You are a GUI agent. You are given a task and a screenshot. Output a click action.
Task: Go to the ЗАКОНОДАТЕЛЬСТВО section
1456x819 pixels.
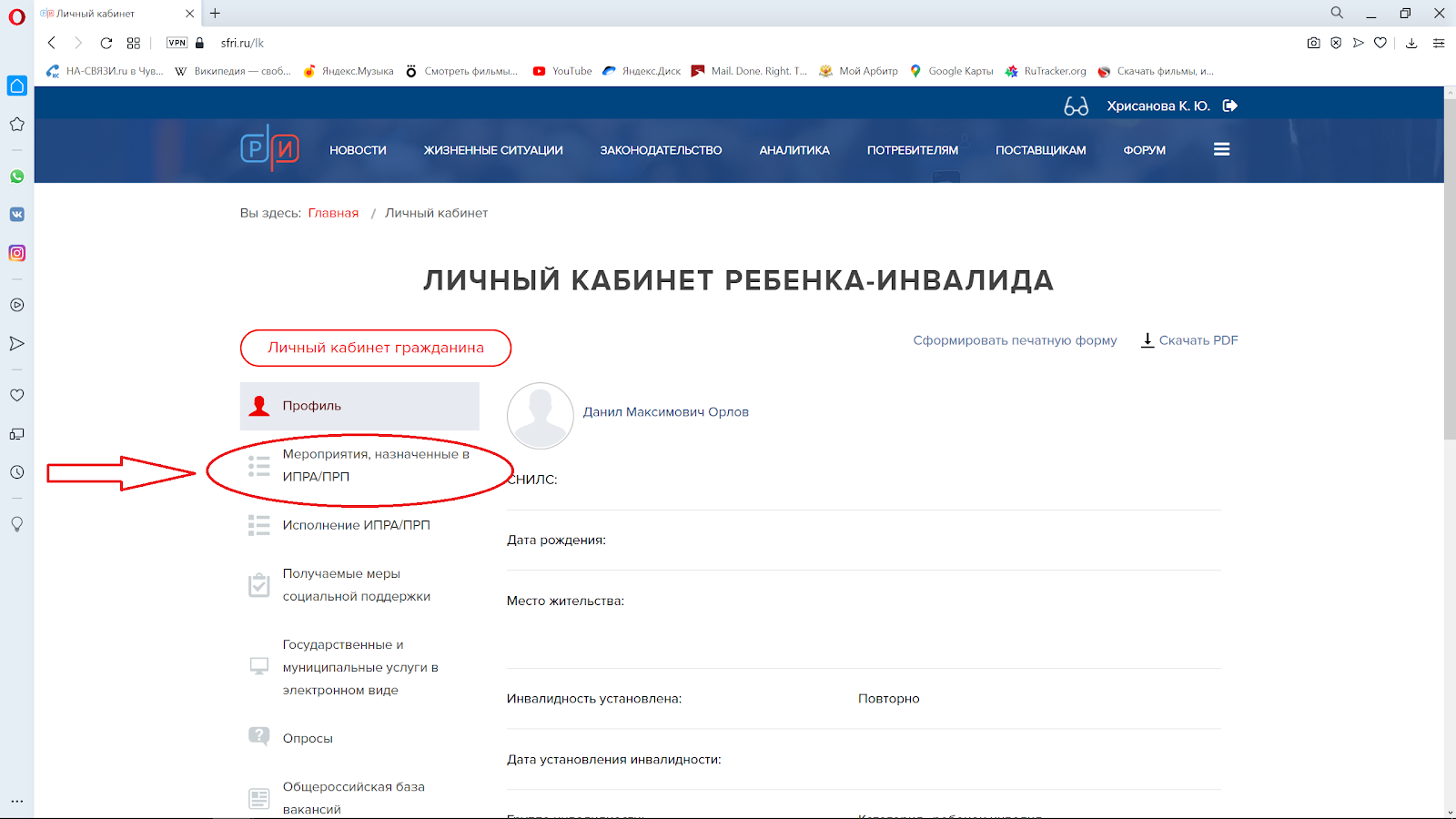(x=661, y=150)
